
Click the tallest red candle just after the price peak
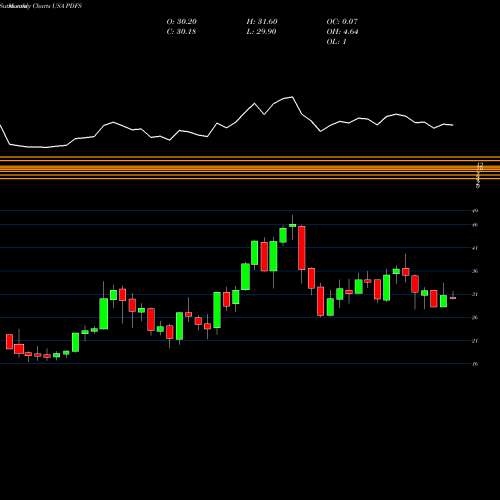302,248
